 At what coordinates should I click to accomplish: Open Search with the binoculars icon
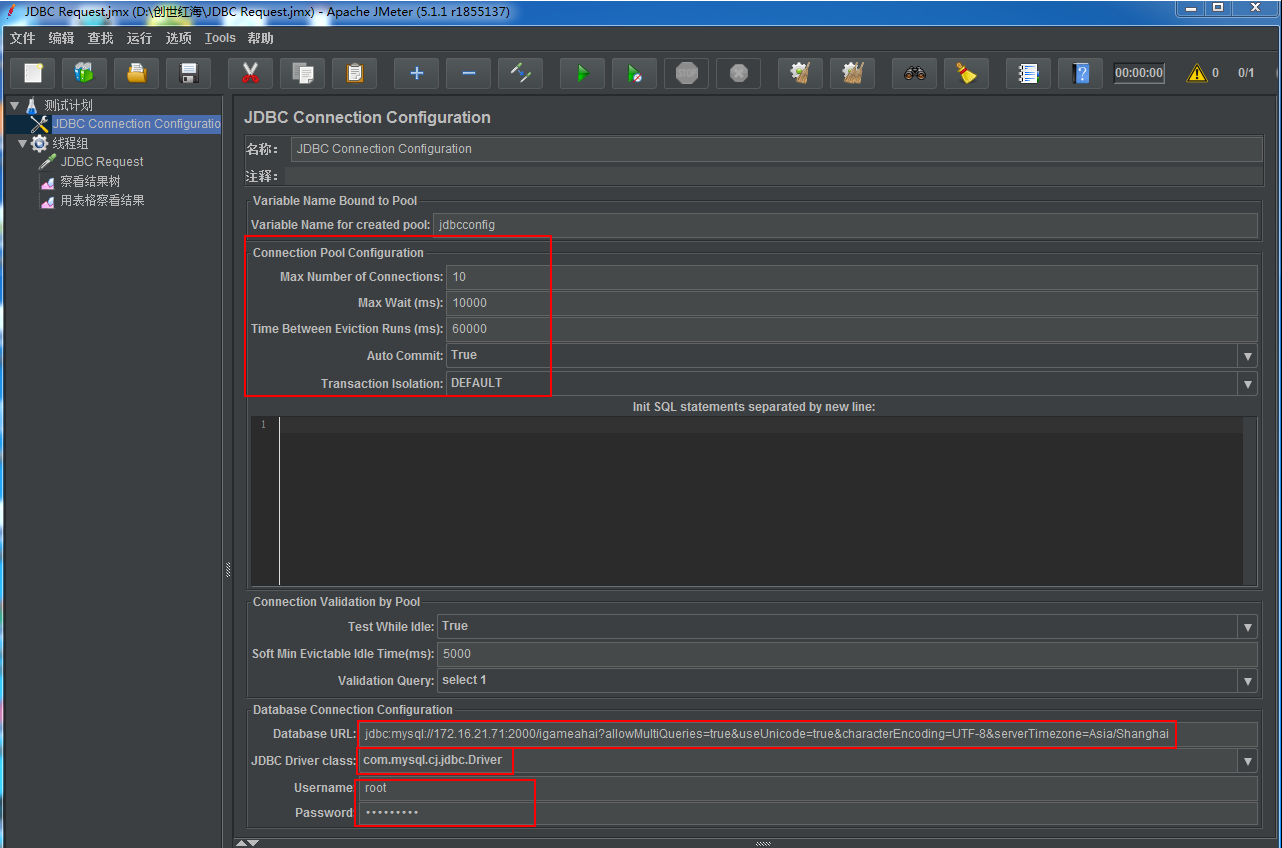tap(915, 73)
